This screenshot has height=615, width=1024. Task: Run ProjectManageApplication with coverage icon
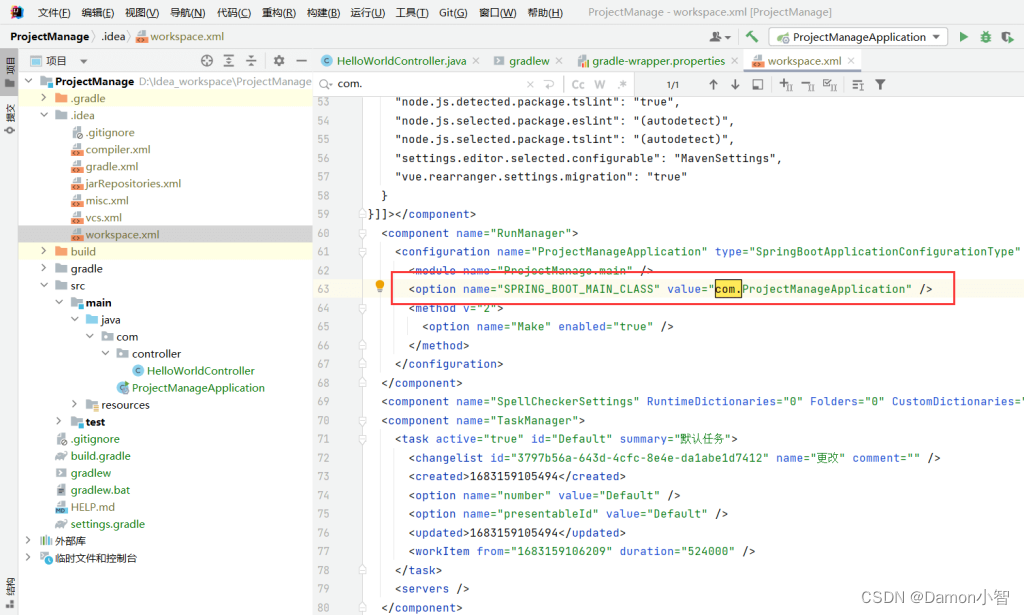[1009, 36]
